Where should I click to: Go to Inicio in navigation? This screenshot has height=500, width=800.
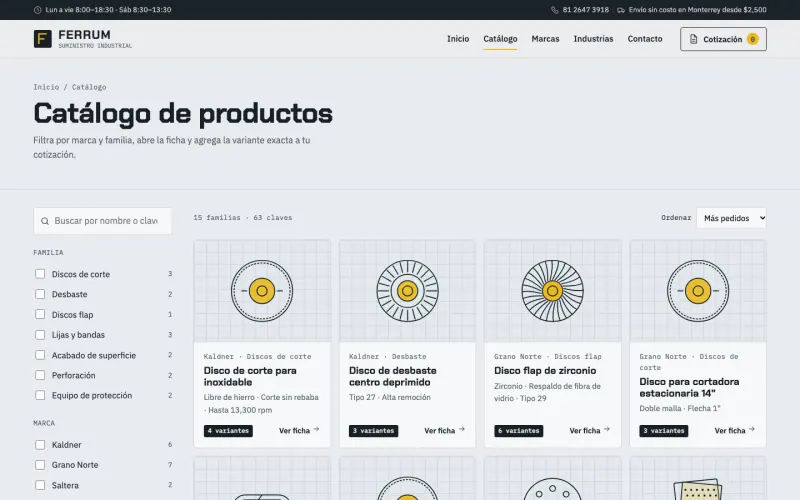(458, 39)
